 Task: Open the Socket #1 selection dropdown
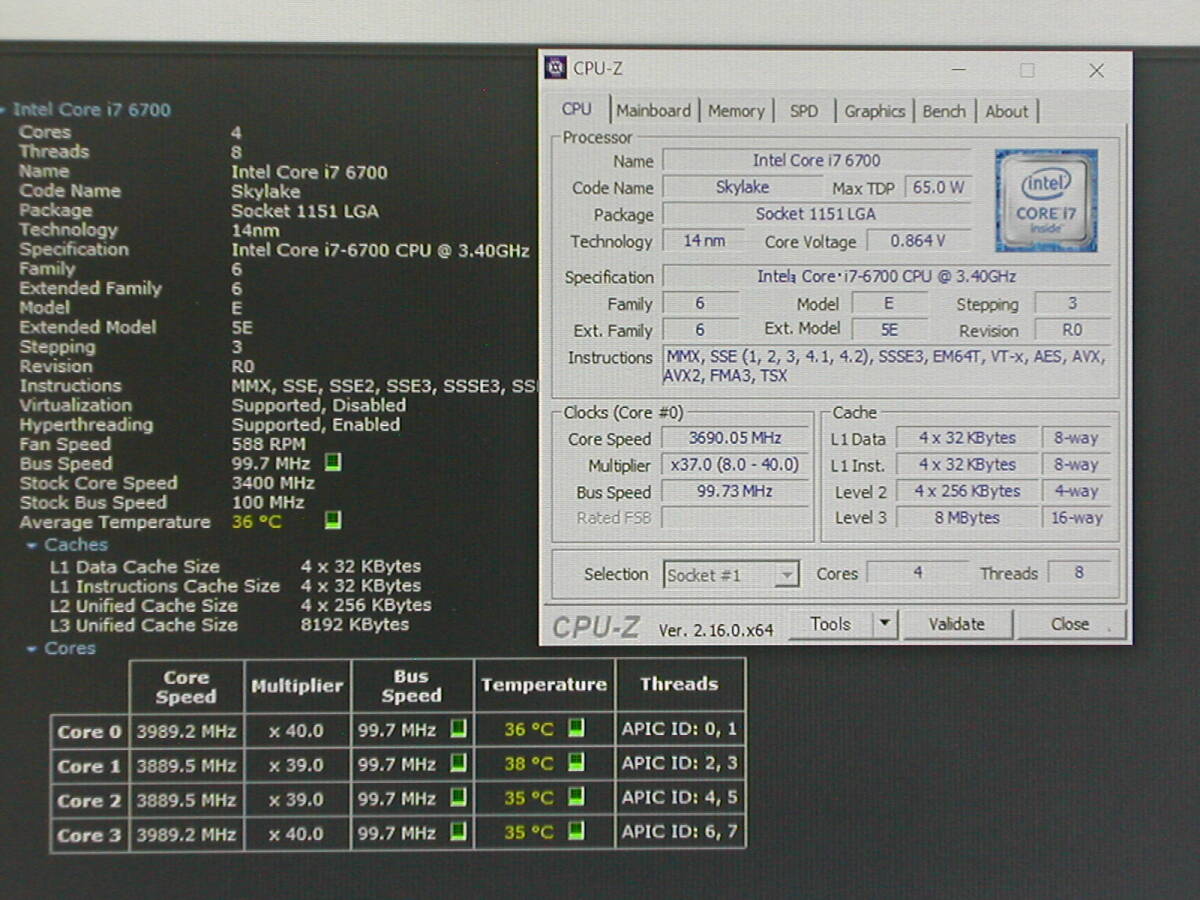786,575
